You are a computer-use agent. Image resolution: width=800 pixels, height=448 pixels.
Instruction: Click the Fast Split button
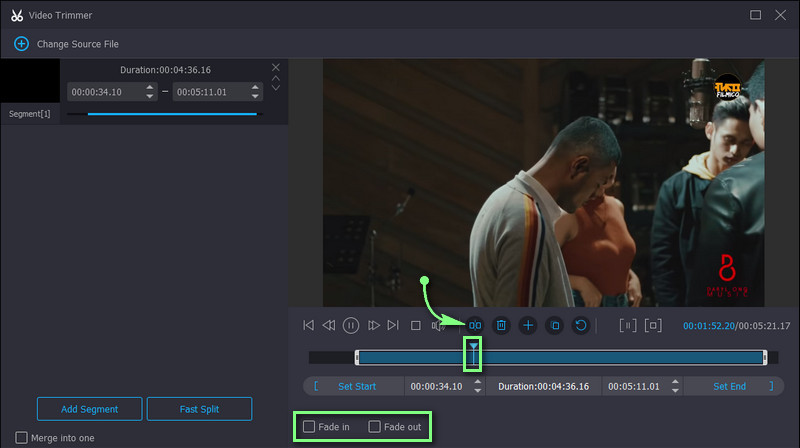pyautogui.click(x=199, y=409)
